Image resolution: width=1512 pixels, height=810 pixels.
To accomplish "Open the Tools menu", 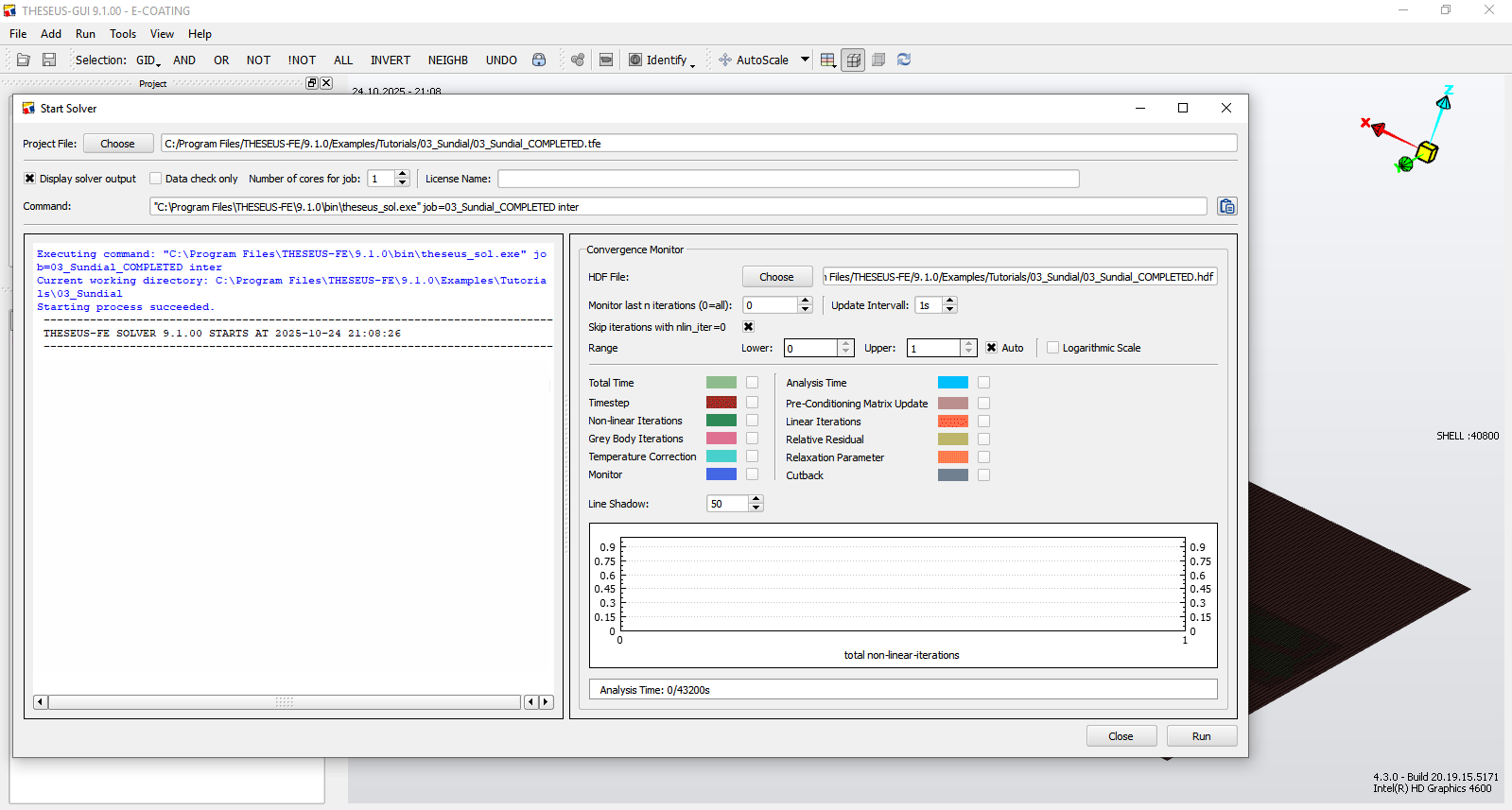I will [123, 34].
